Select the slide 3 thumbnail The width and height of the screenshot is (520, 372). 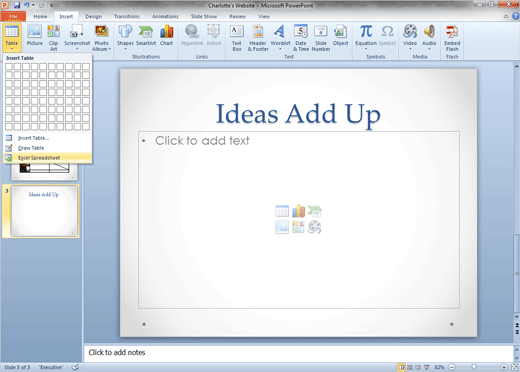(44, 211)
